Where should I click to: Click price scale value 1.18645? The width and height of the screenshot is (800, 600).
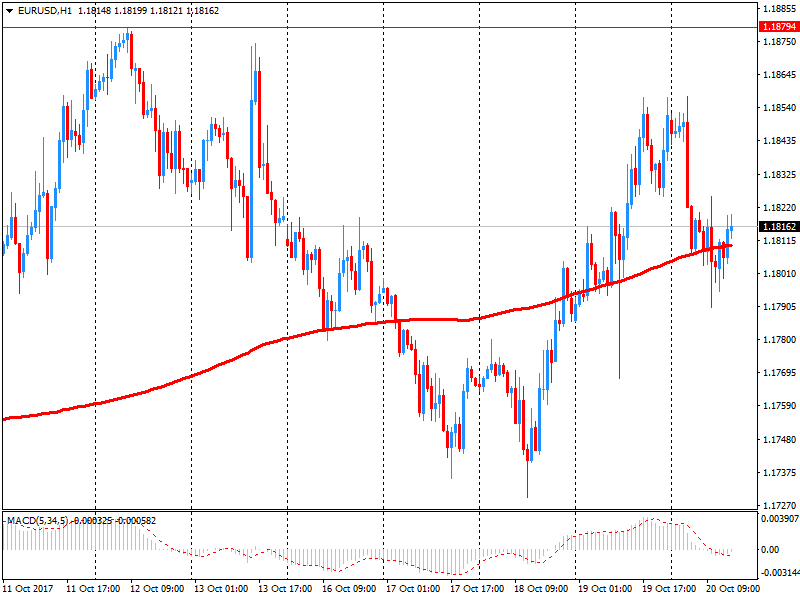(x=779, y=74)
